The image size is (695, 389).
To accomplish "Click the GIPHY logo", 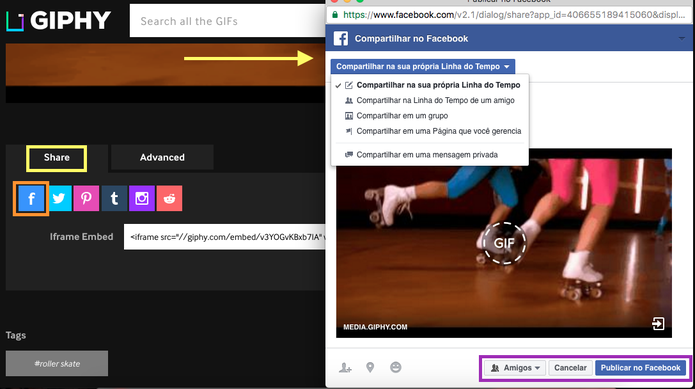I will (59, 21).
